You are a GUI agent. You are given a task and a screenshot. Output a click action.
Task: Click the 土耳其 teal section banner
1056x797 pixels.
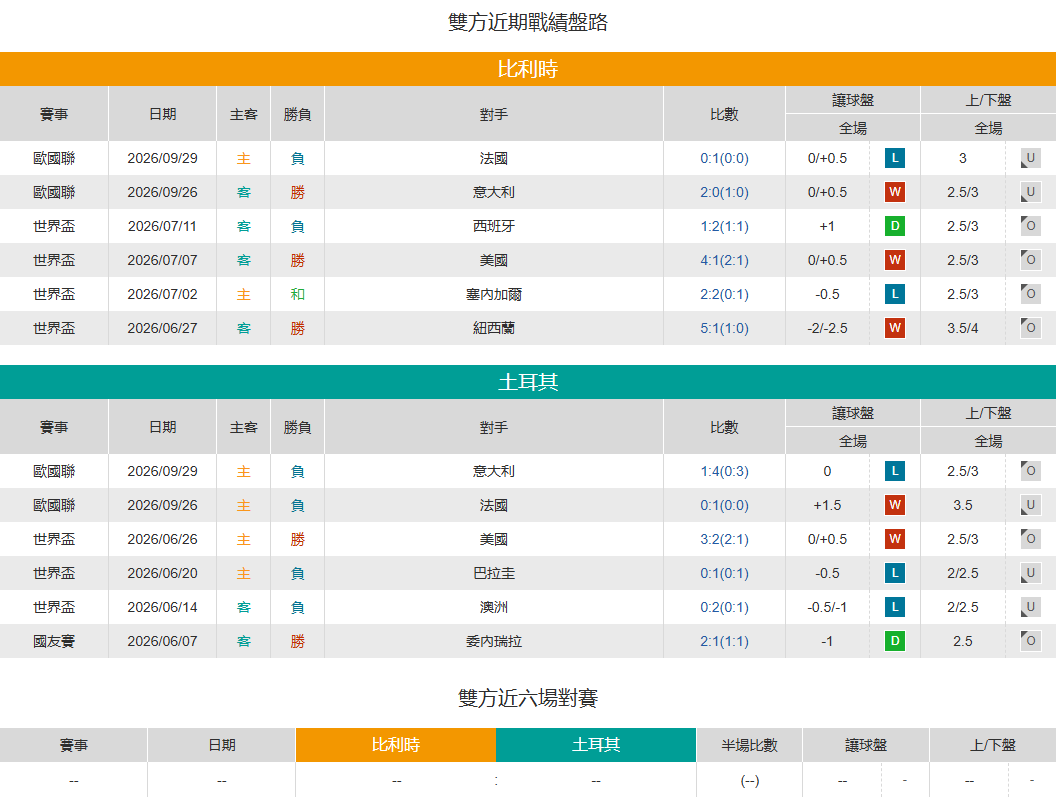click(528, 382)
